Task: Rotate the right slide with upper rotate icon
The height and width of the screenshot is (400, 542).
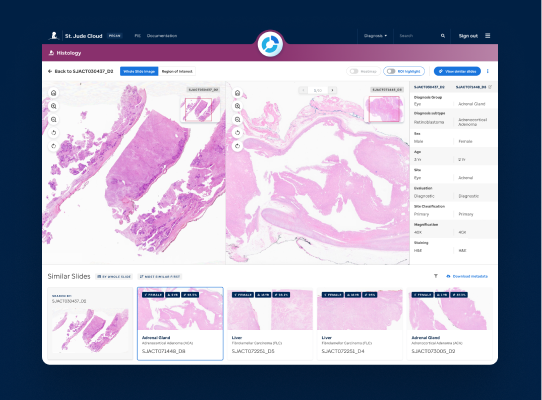Action: point(237,133)
